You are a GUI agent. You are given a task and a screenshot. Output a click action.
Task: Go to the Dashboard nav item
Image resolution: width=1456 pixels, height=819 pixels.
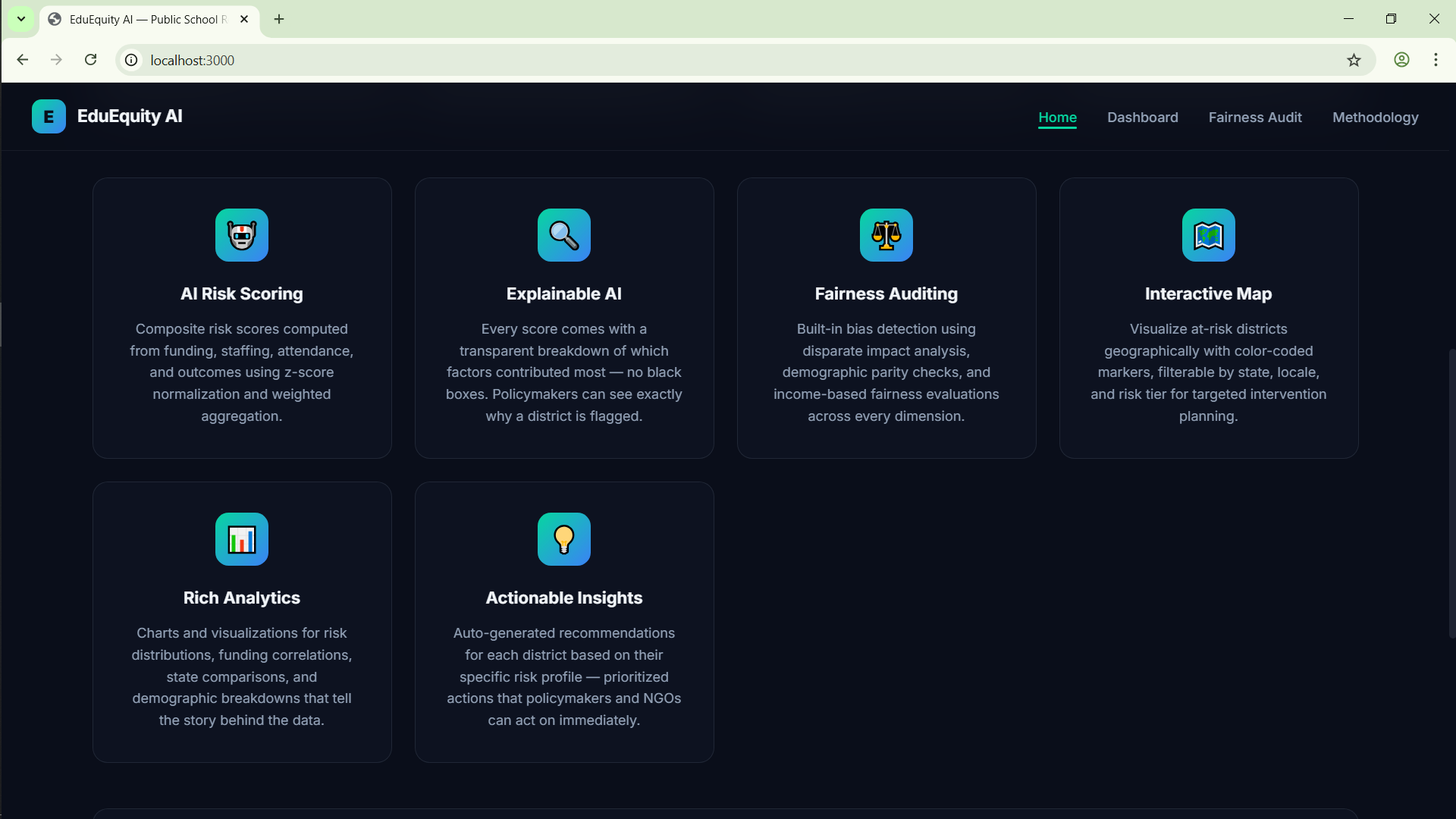(x=1142, y=118)
